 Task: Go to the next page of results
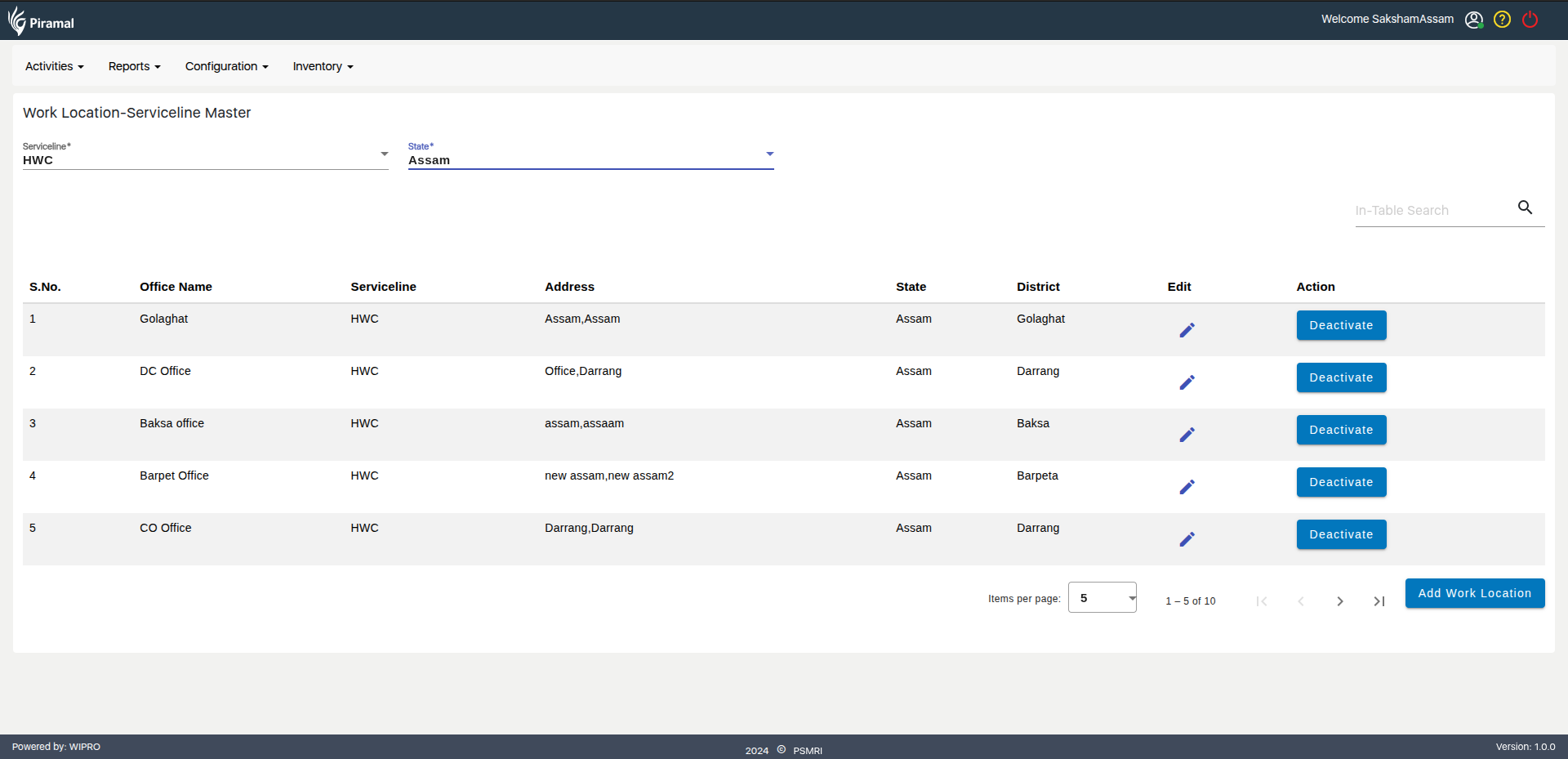point(1339,601)
